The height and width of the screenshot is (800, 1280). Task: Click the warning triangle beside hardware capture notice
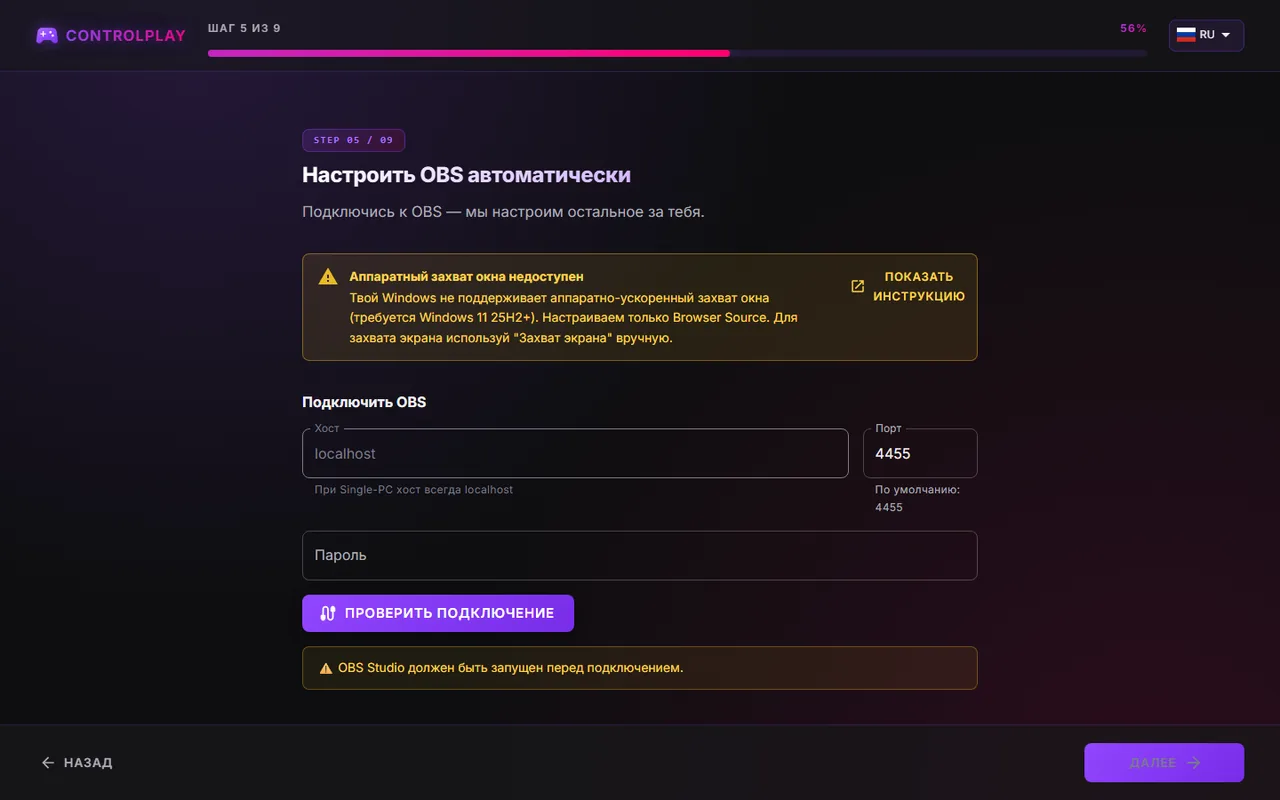tap(328, 277)
